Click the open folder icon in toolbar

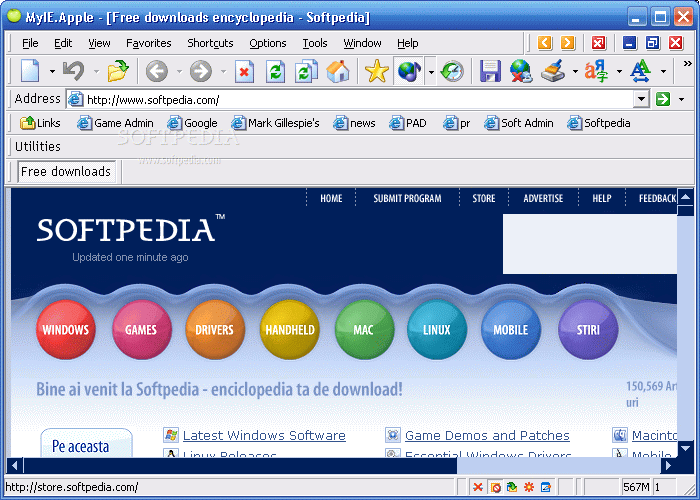tap(118, 71)
